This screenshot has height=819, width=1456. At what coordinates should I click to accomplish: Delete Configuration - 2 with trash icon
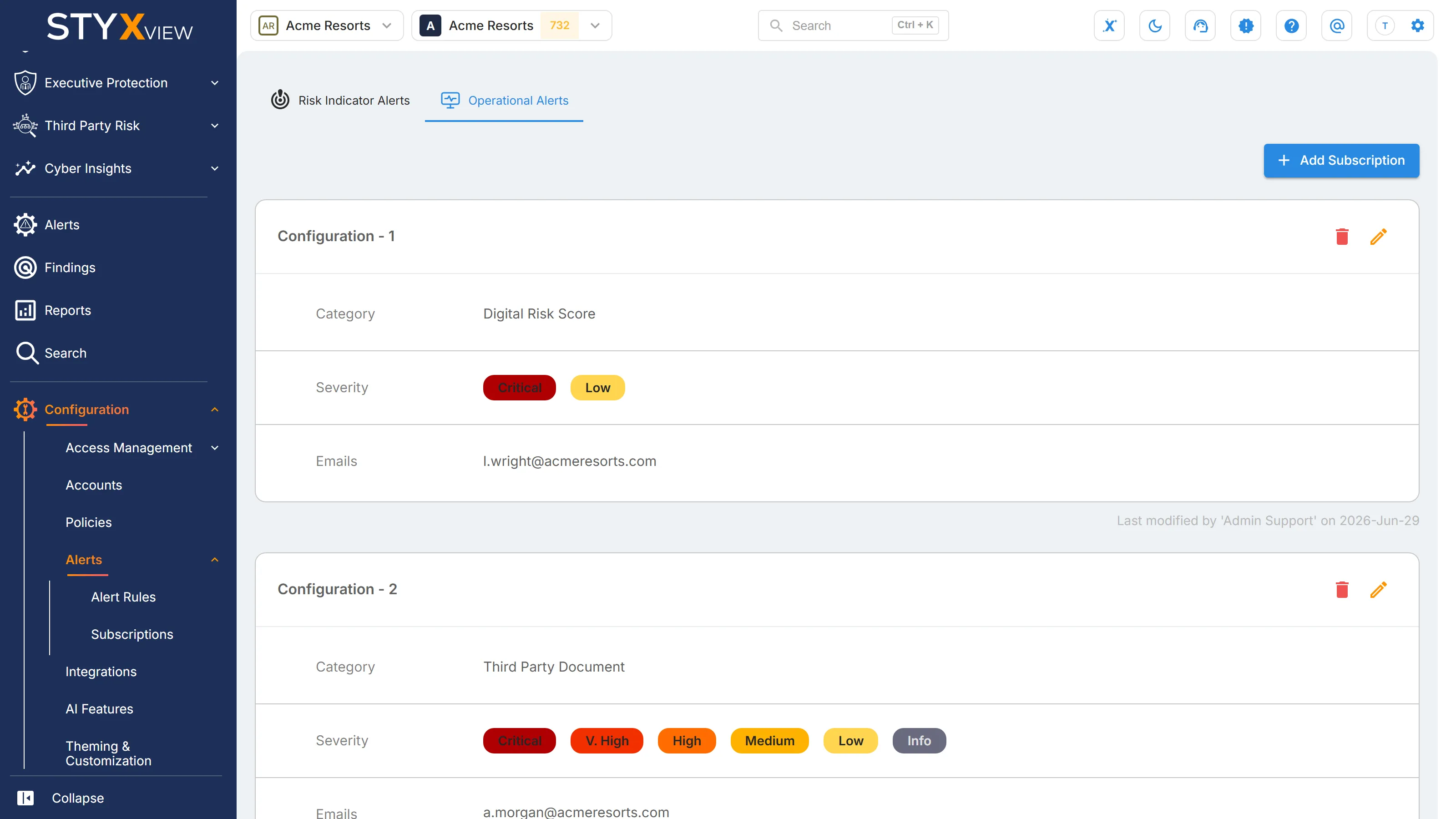coord(1342,590)
